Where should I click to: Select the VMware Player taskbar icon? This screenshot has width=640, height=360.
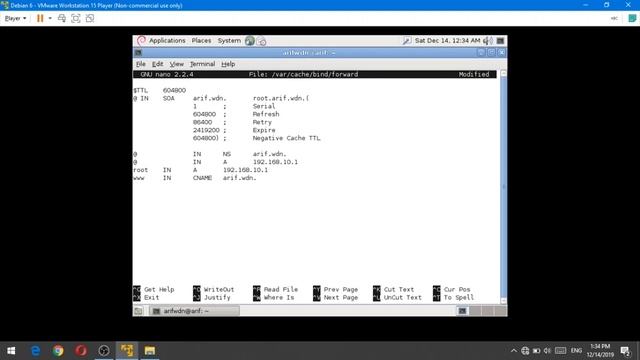(x=127, y=351)
